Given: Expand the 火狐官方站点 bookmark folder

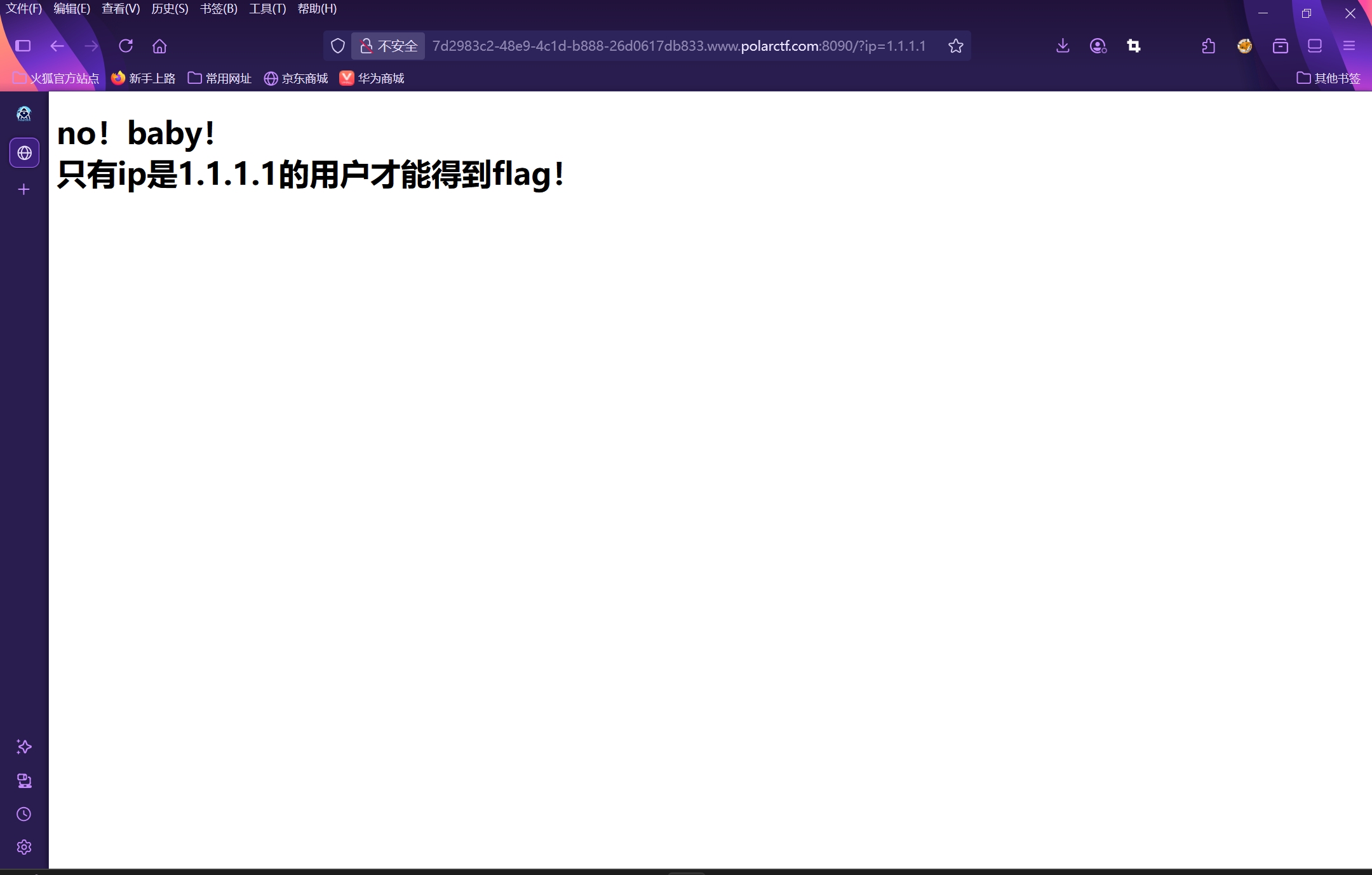Looking at the screenshot, I should coord(56,78).
